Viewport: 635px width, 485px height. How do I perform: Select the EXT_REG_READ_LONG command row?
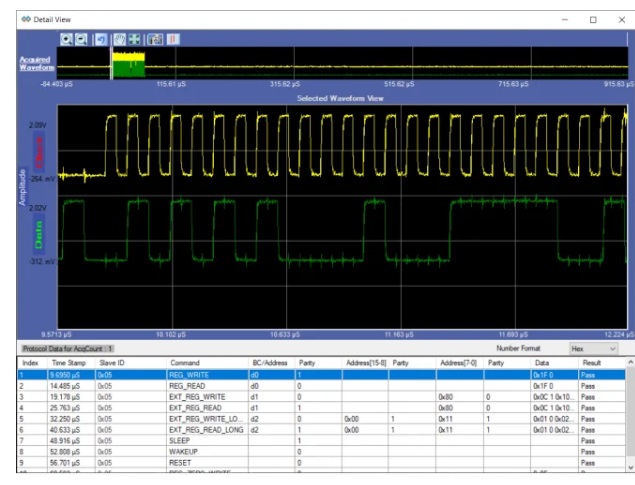(322, 430)
